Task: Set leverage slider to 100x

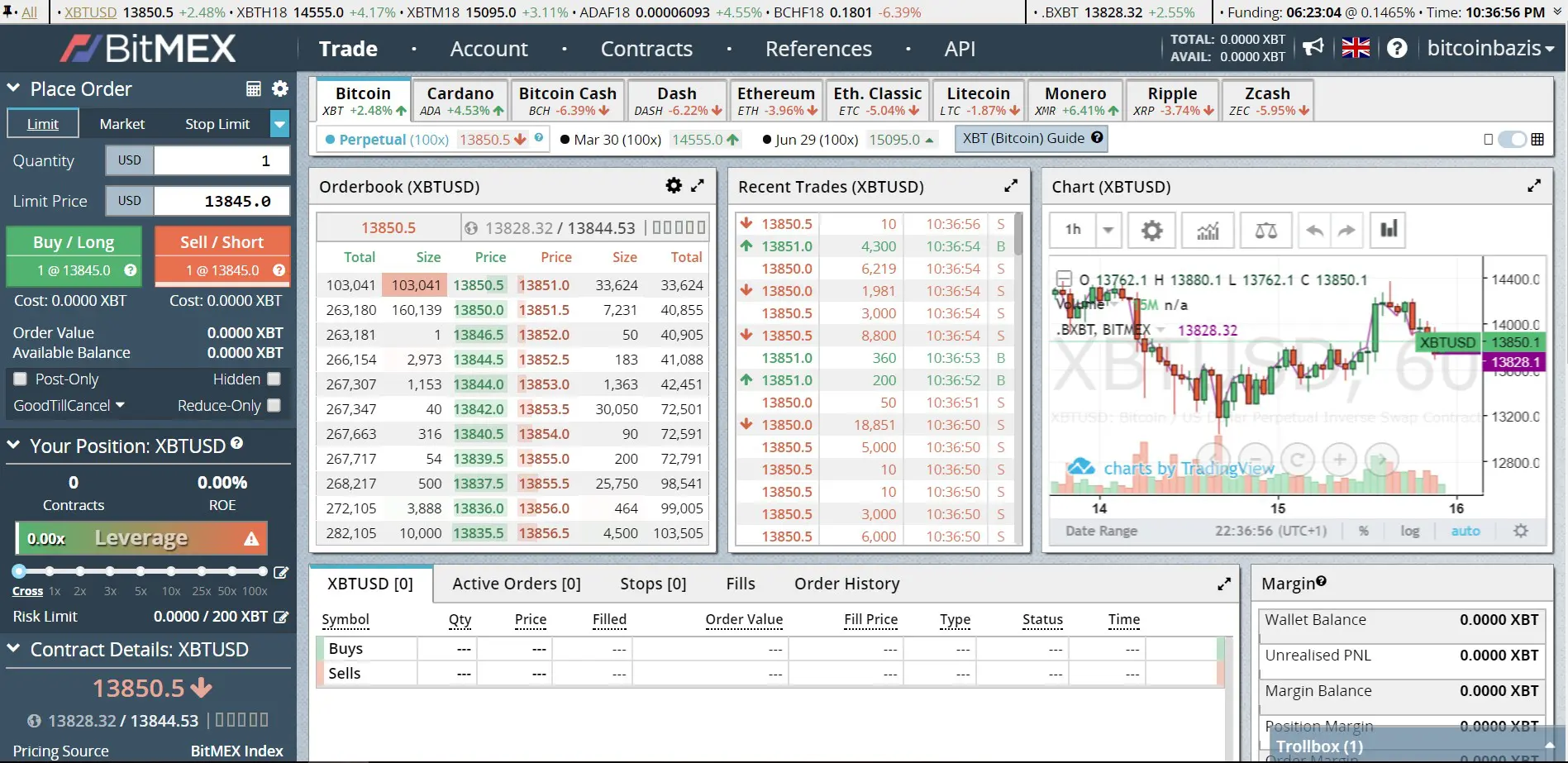Action: click(262, 571)
